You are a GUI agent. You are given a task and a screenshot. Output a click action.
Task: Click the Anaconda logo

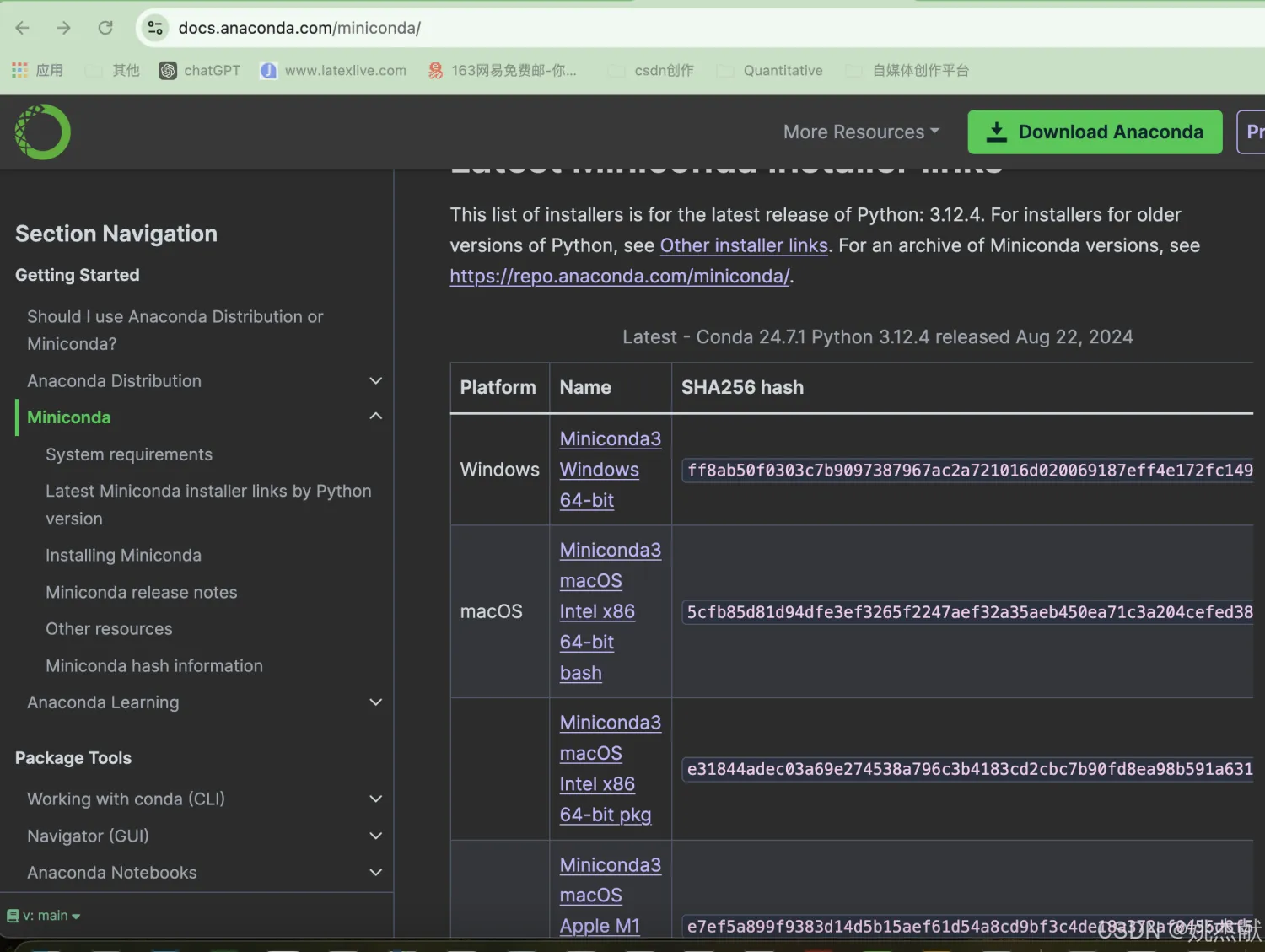click(x=43, y=132)
